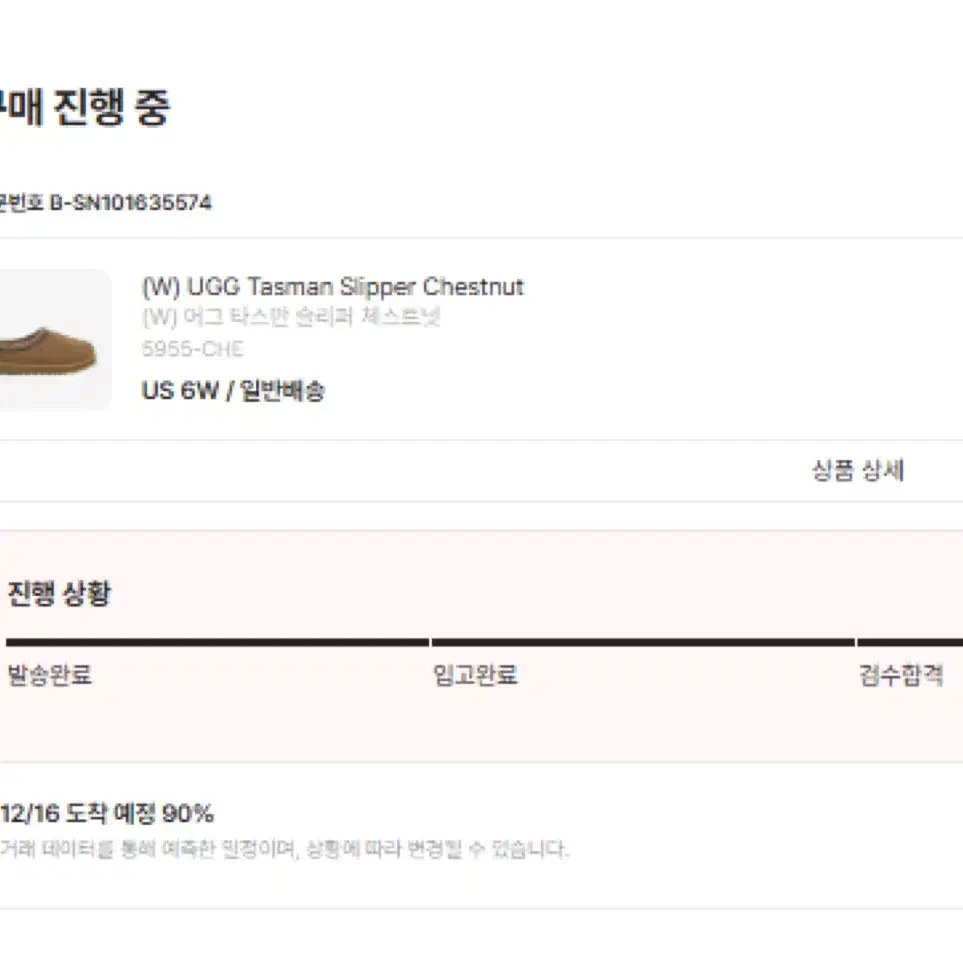
Task: Click the 진행 상황 section heading
Action: coord(59,593)
